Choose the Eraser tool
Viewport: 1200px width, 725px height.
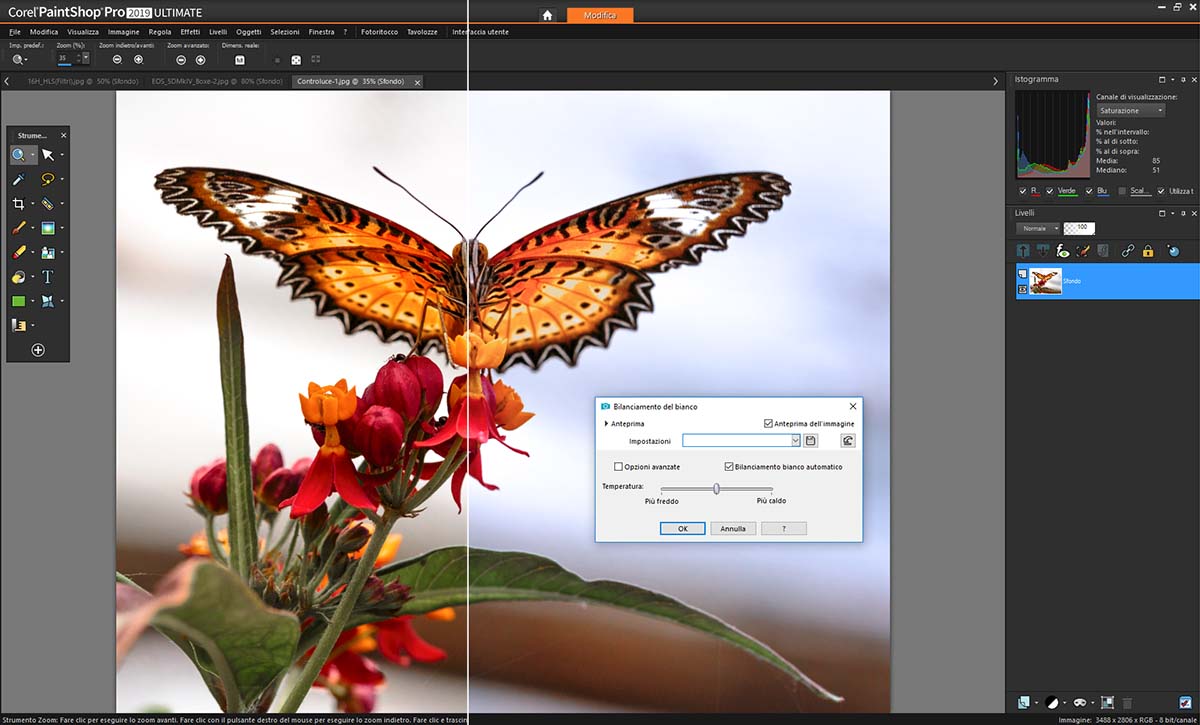[x=19, y=252]
